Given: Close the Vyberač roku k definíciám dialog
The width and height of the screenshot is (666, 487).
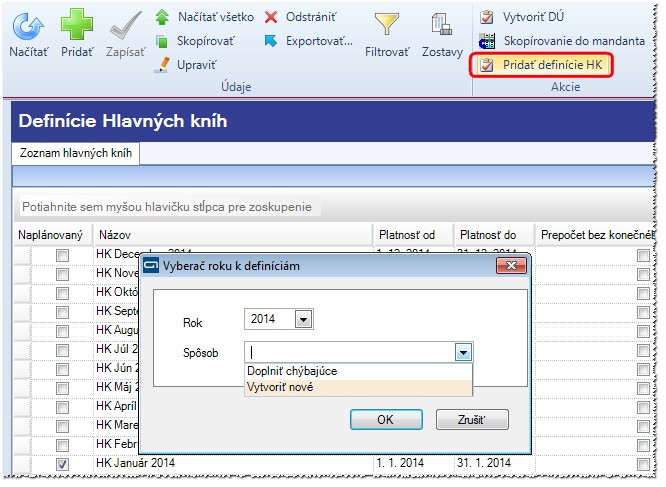Looking at the screenshot, I should (x=511, y=266).
